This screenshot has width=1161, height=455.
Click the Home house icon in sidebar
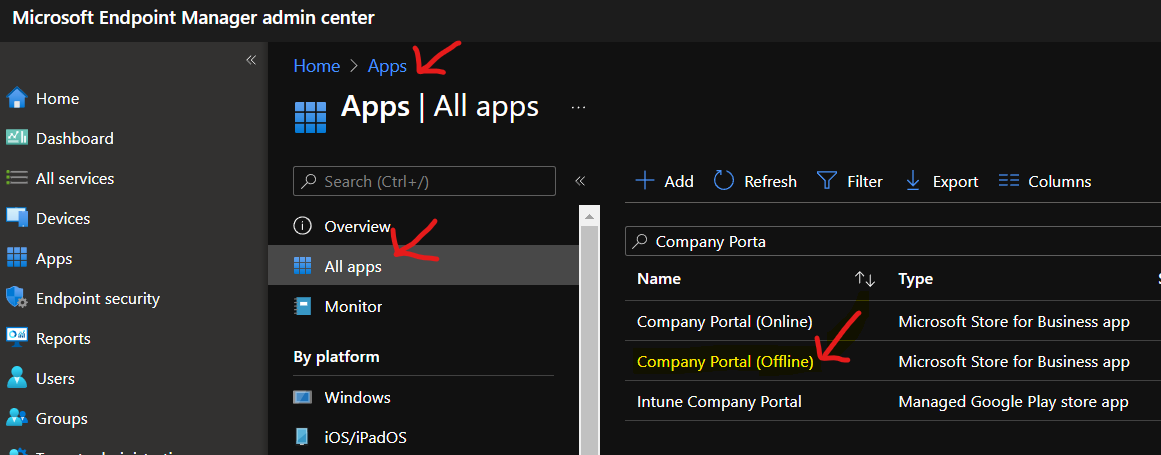(16, 98)
